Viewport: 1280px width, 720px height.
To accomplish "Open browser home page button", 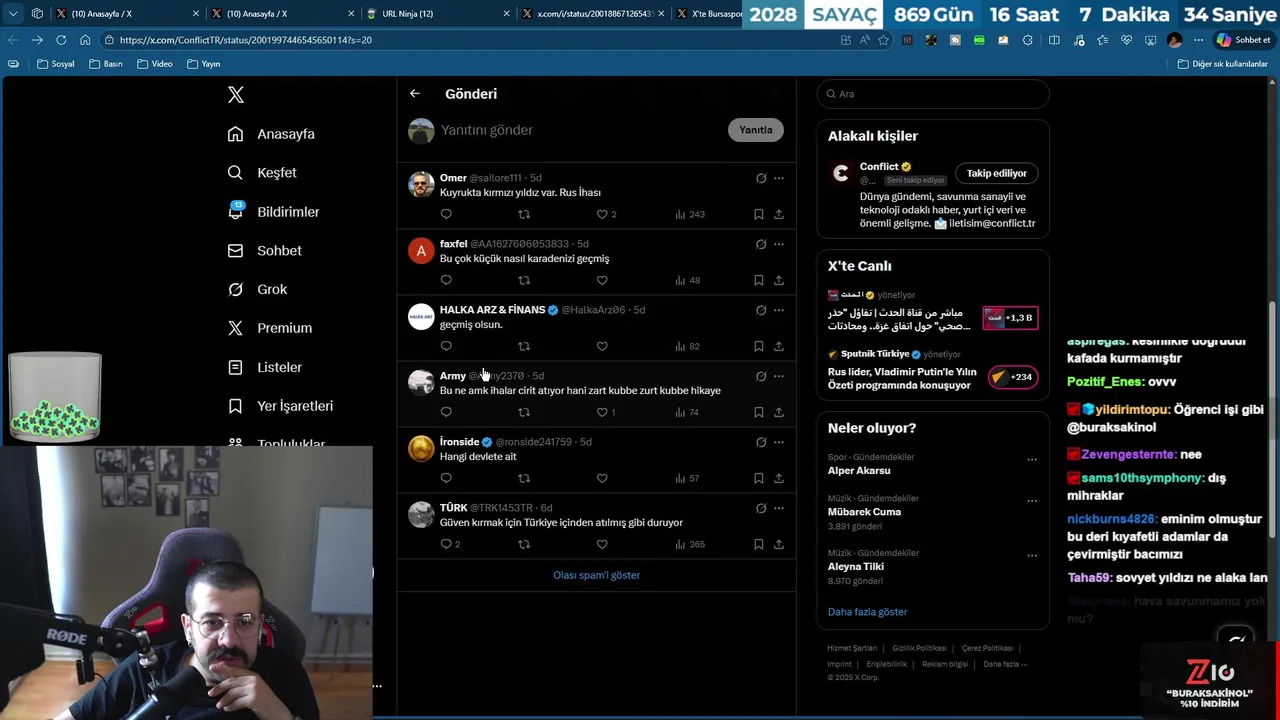I will pos(85,40).
